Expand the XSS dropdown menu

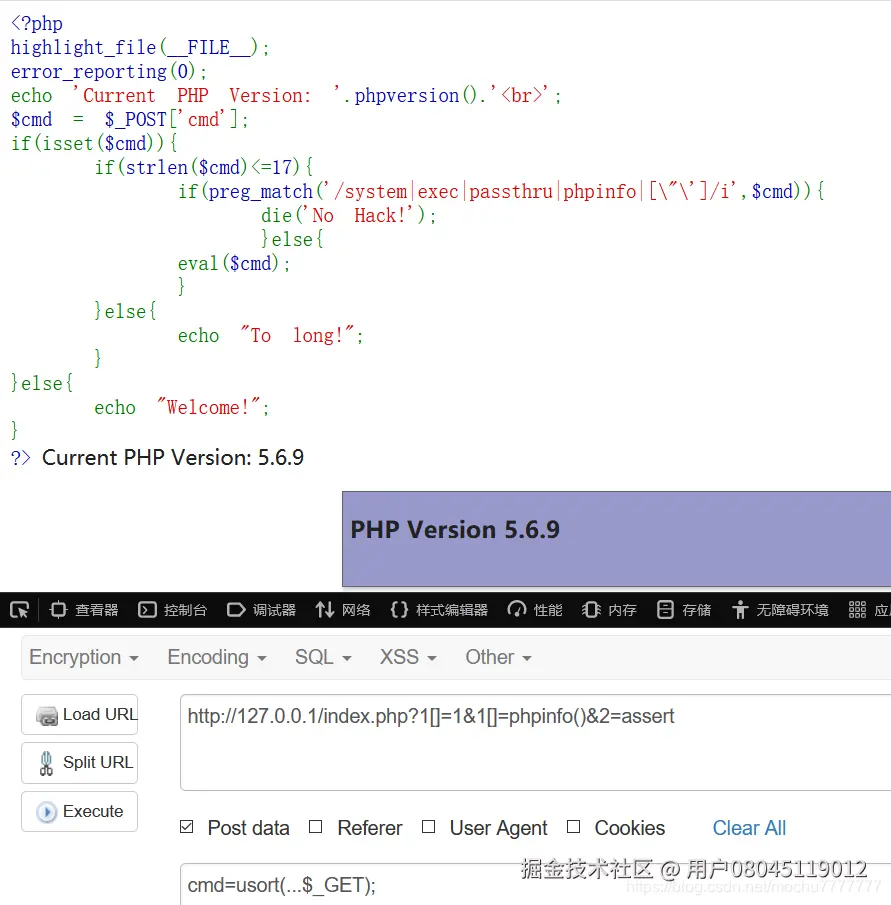pos(408,657)
